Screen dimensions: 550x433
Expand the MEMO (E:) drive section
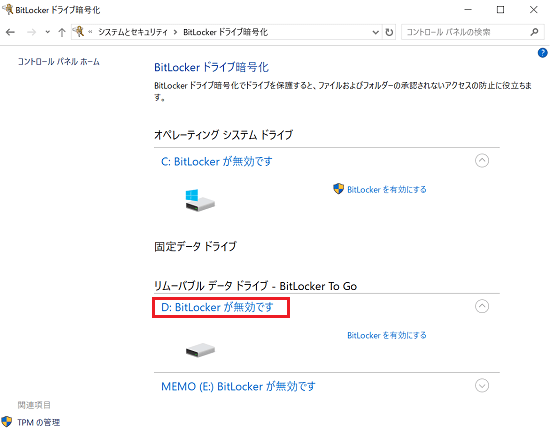482,386
